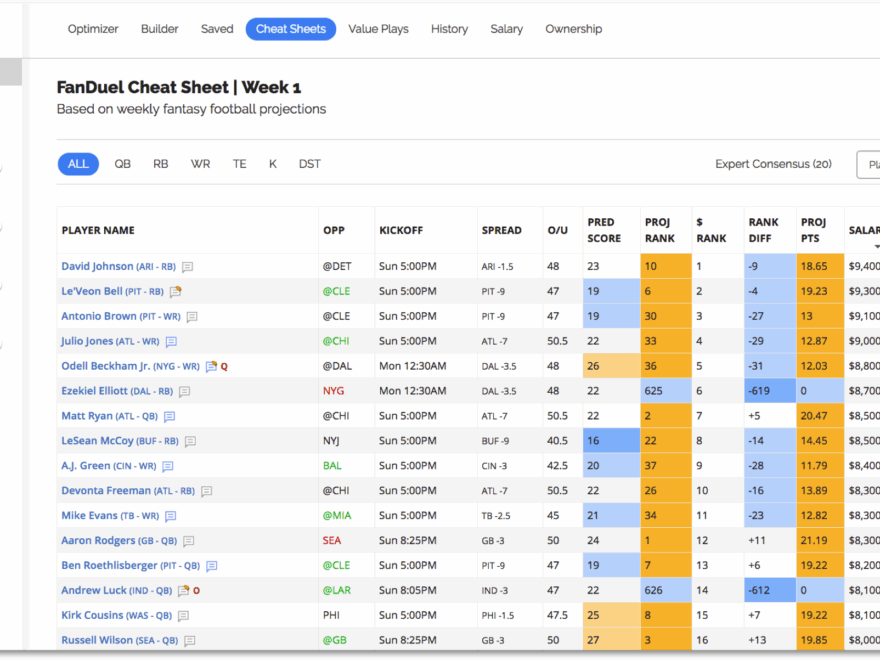
Task: Open the note icon beside Julio Jones
Action: (171, 342)
